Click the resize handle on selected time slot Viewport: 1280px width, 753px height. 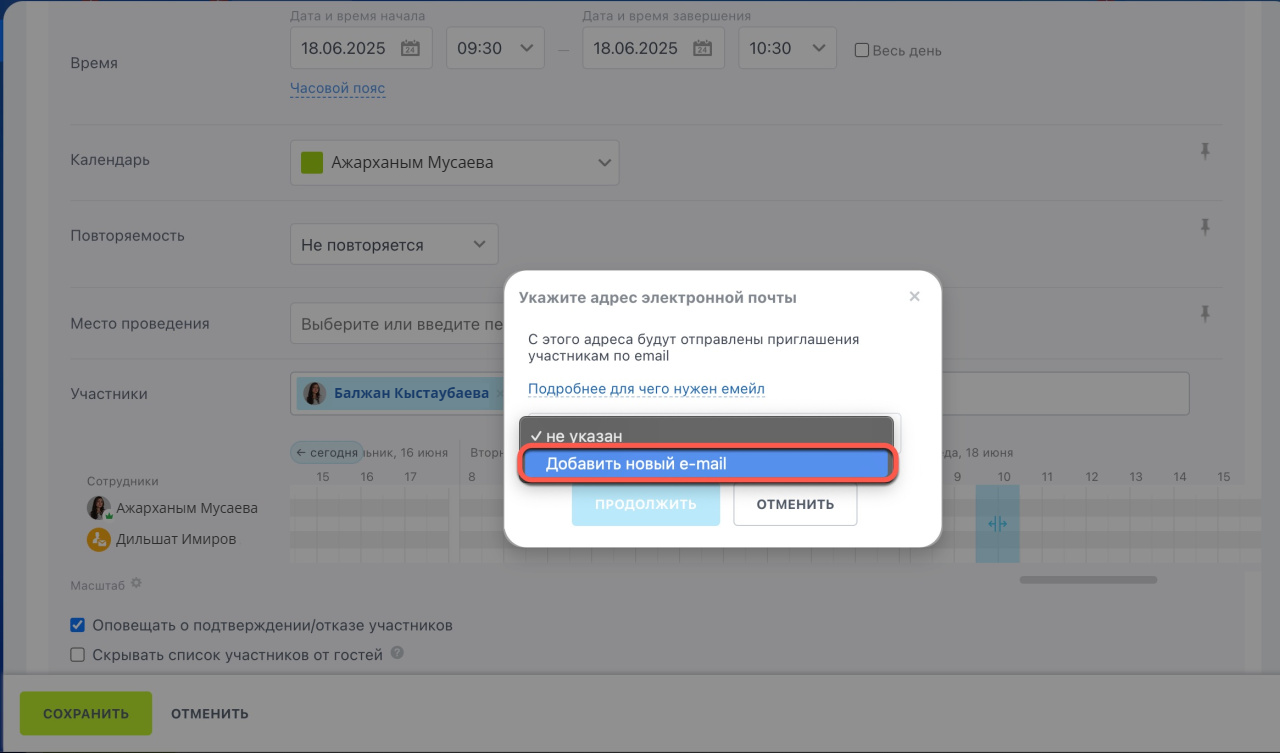997,524
